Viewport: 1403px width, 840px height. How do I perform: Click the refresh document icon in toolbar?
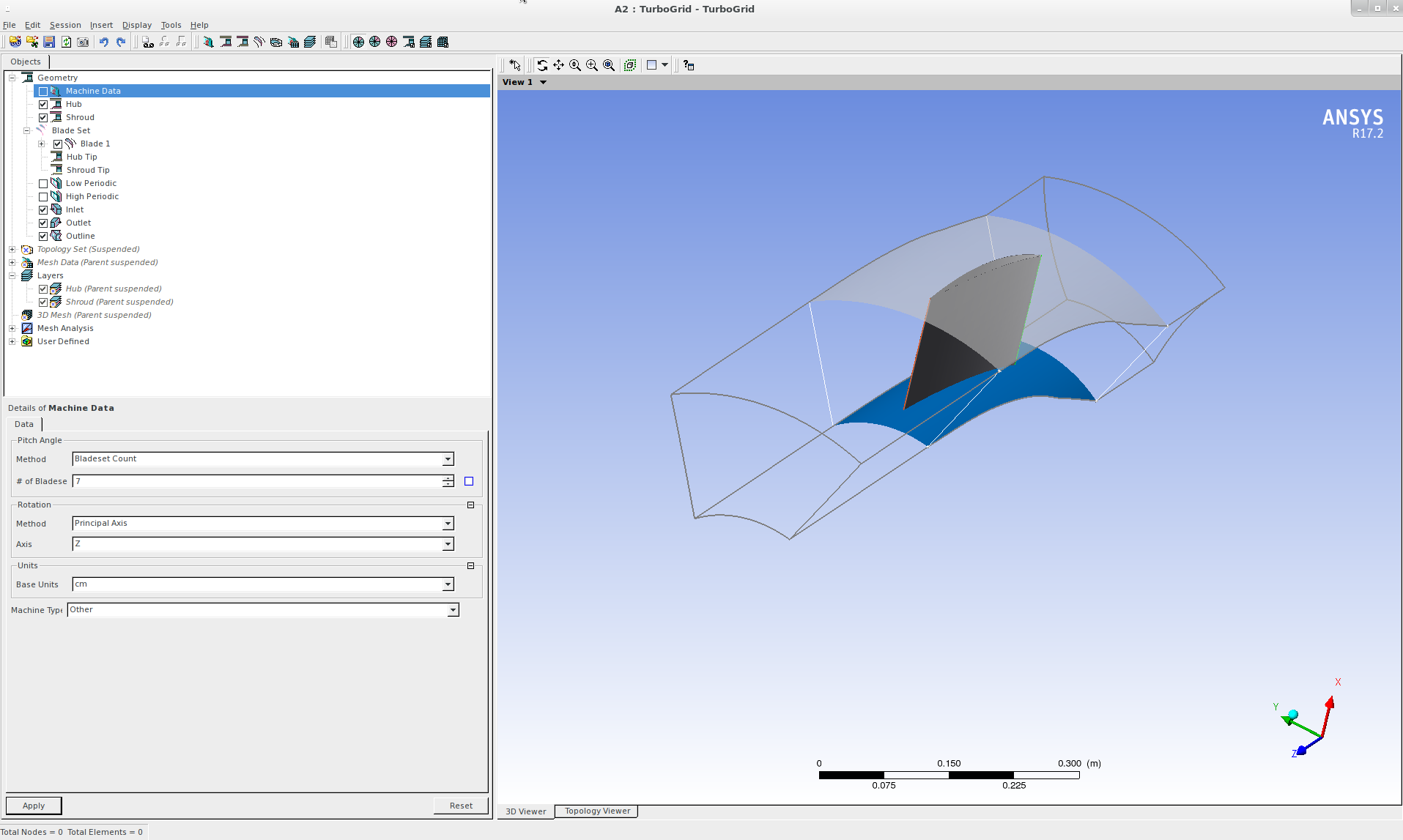click(66, 42)
